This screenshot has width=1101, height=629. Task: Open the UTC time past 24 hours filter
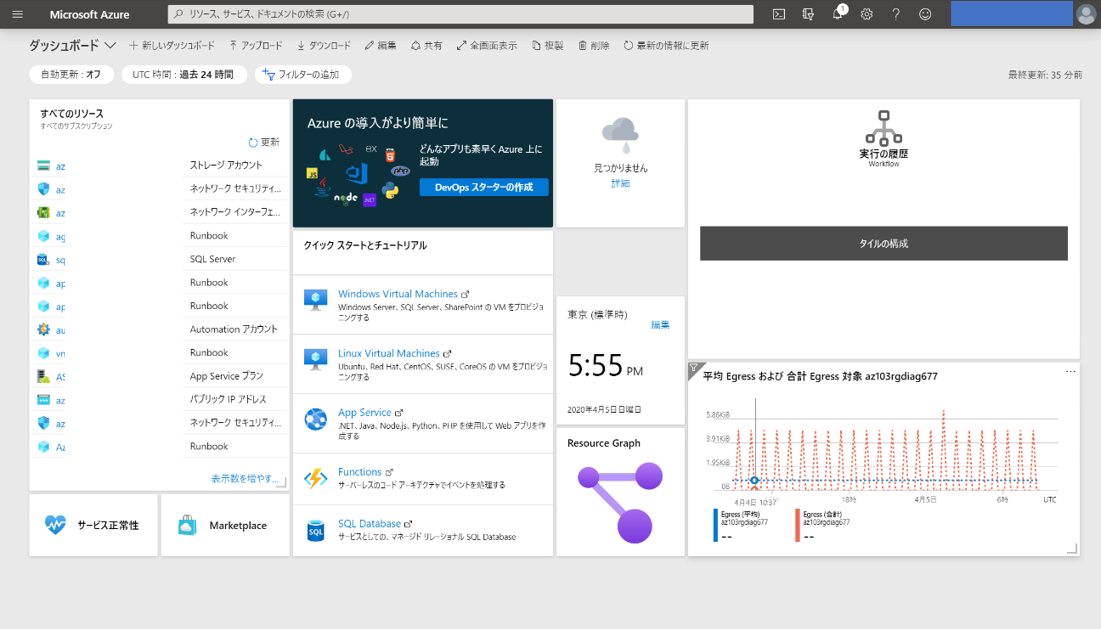point(183,74)
